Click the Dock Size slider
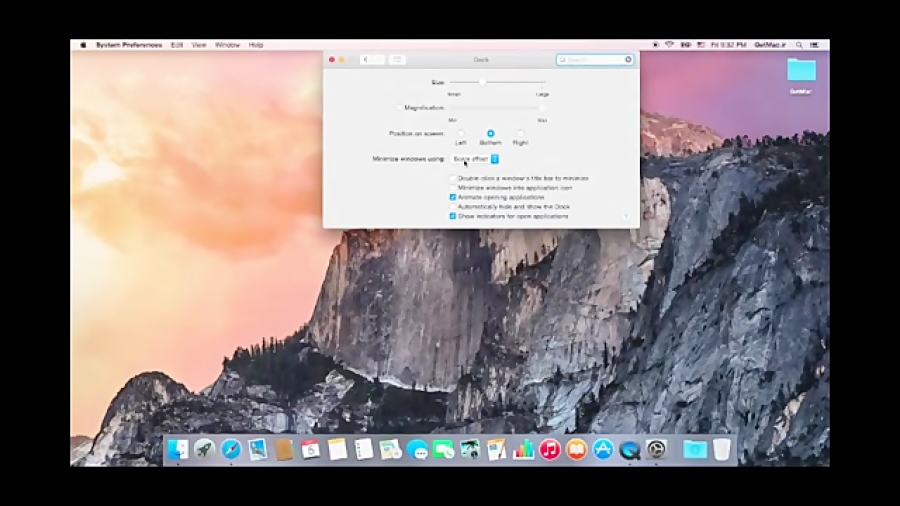This screenshot has width=900, height=506. click(497, 83)
